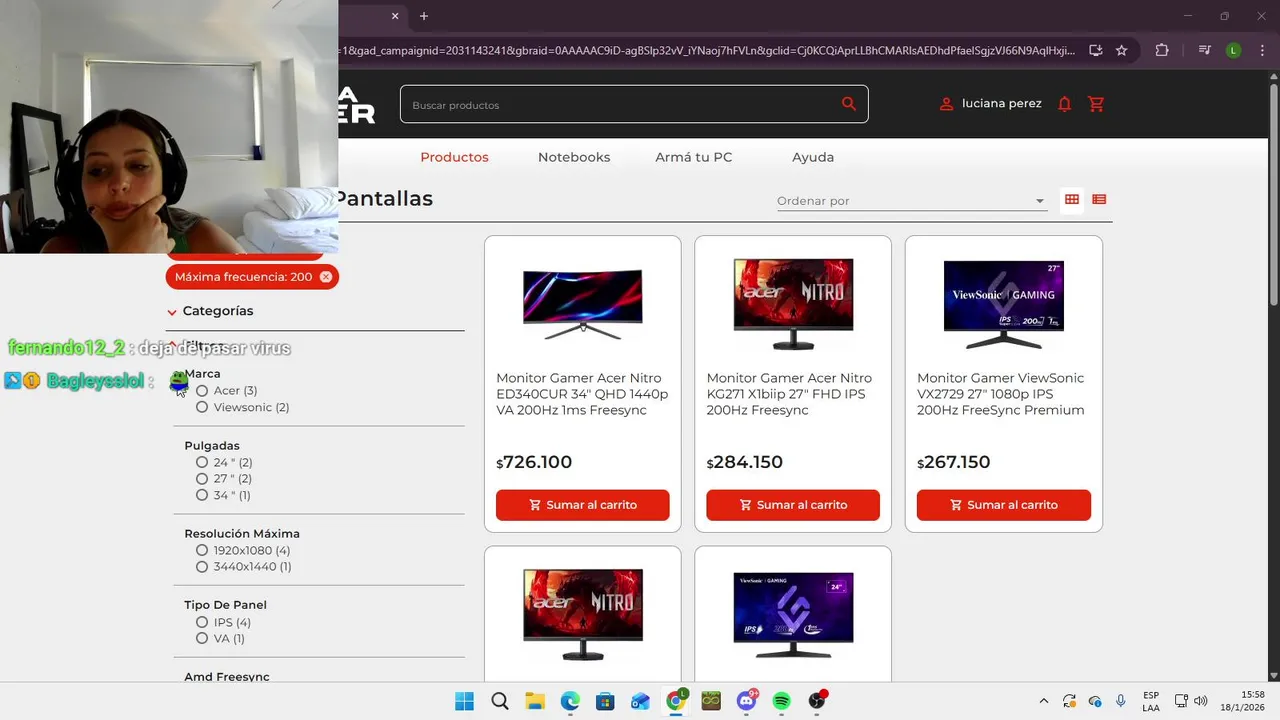The height and width of the screenshot is (720, 1280).
Task: Show hidden system tray icons chevron
Action: [x=1044, y=701]
